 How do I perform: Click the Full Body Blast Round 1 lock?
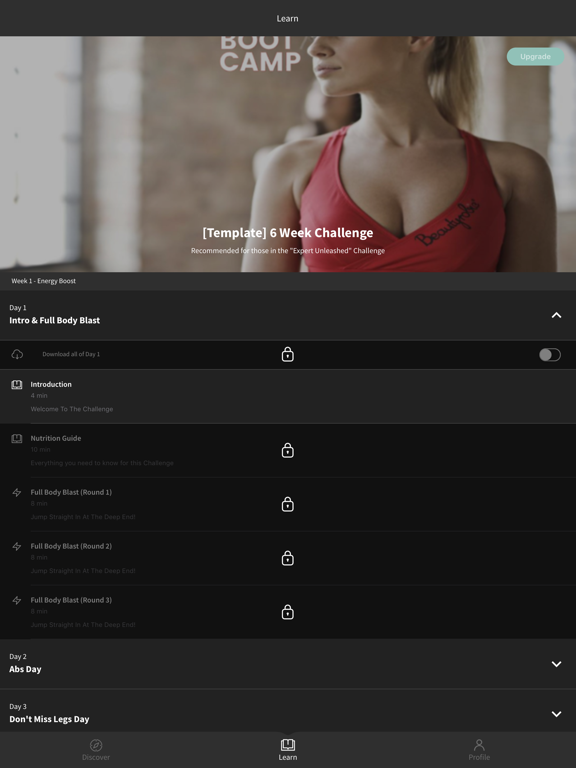[x=288, y=504]
